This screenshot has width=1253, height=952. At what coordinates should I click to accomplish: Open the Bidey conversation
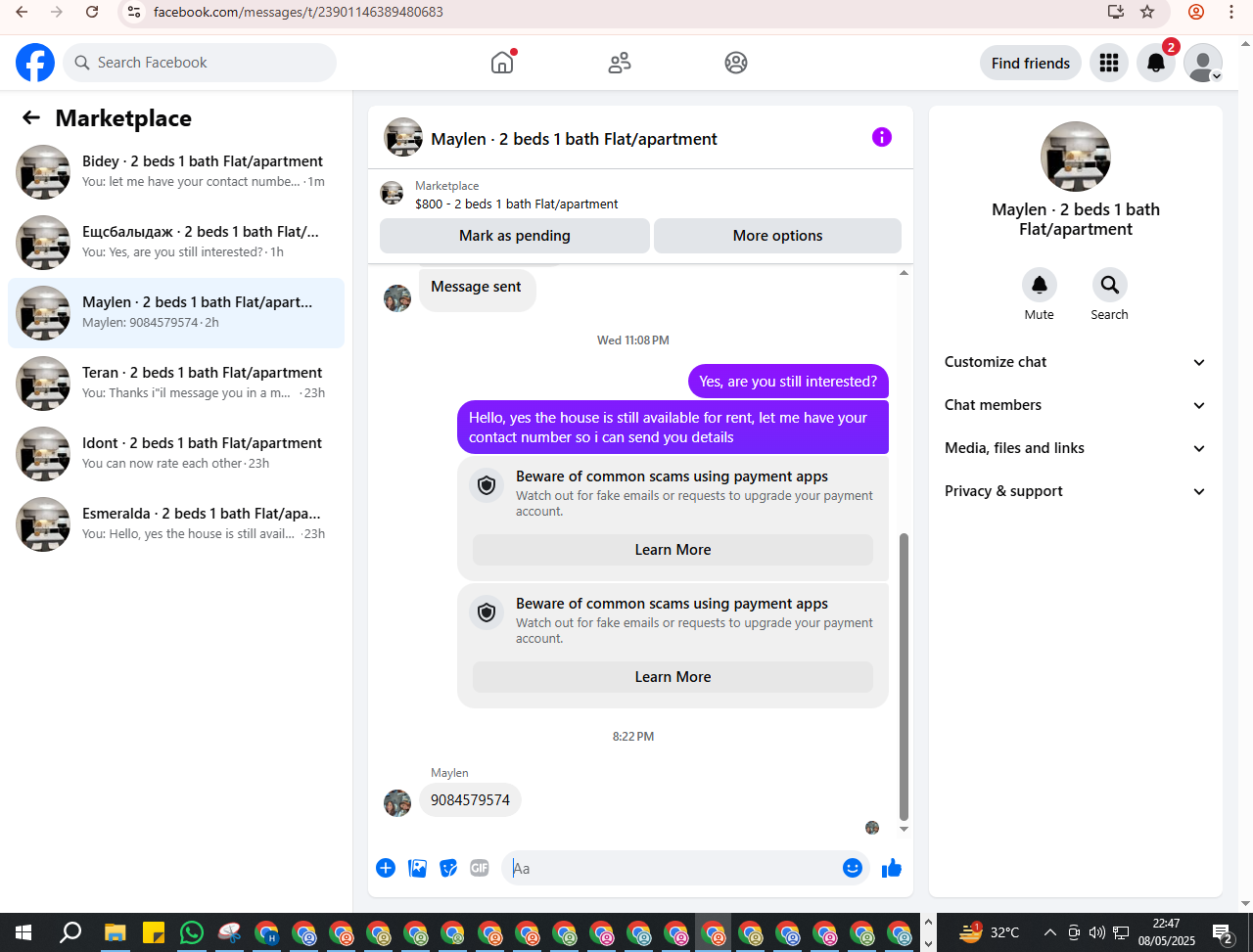click(x=176, y=172)
